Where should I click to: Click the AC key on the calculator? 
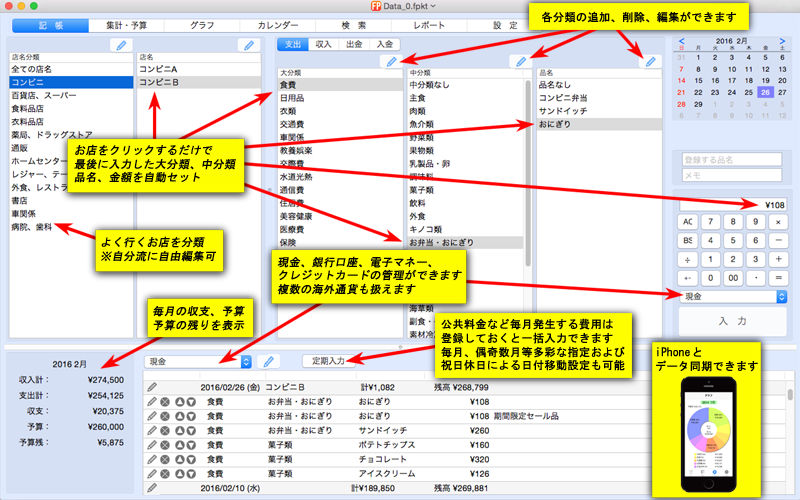pyautogui.click(x=688, y=222)
